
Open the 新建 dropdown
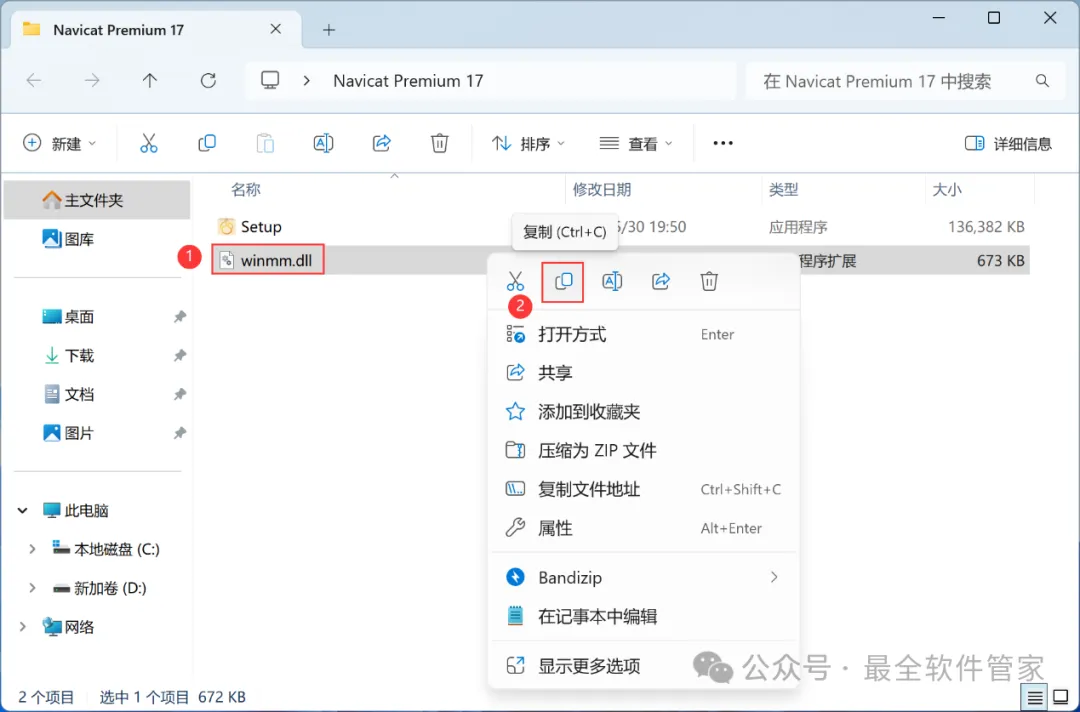tap(59, 143)
